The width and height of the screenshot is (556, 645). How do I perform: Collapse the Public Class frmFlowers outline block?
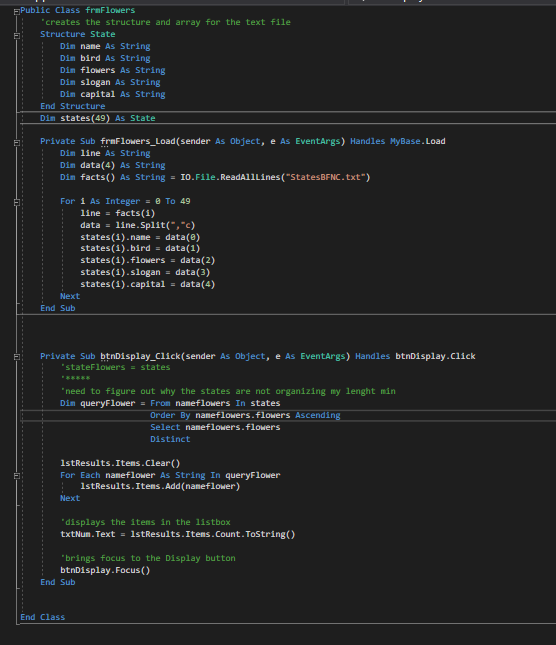pos(17,12)
